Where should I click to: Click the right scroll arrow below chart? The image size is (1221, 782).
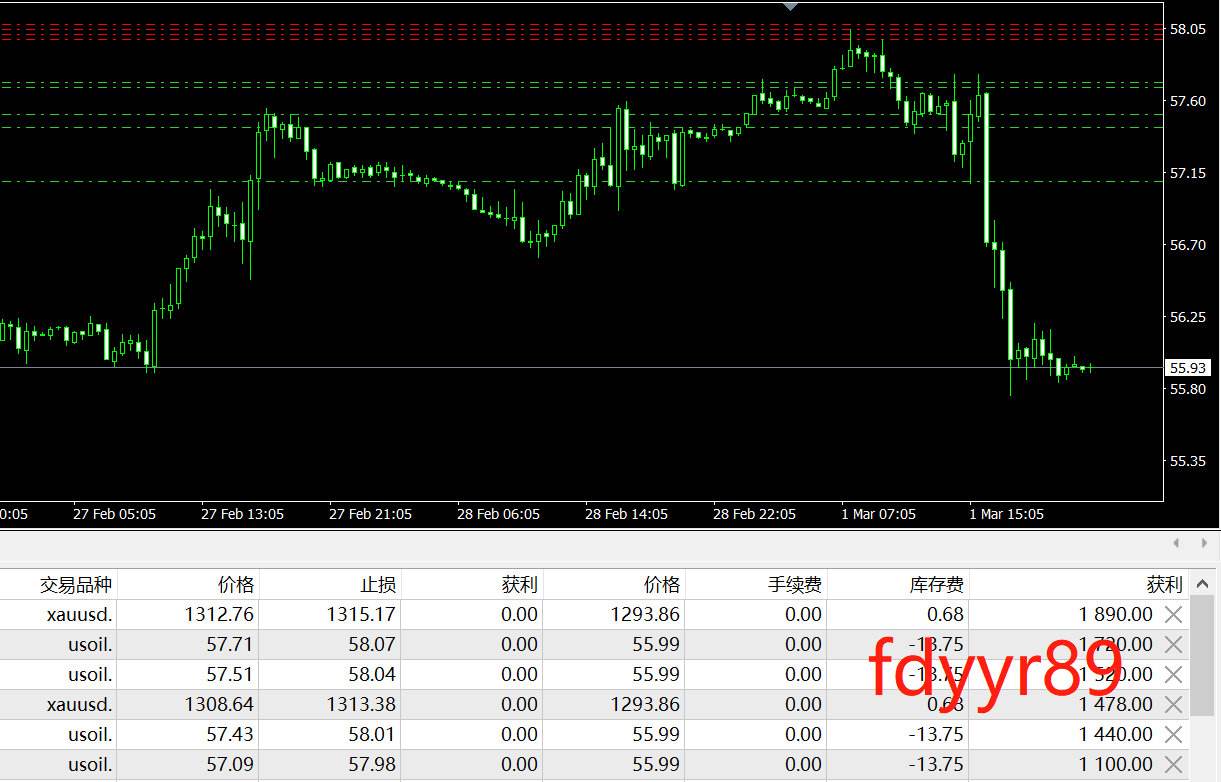click(x=1204, y=543)
